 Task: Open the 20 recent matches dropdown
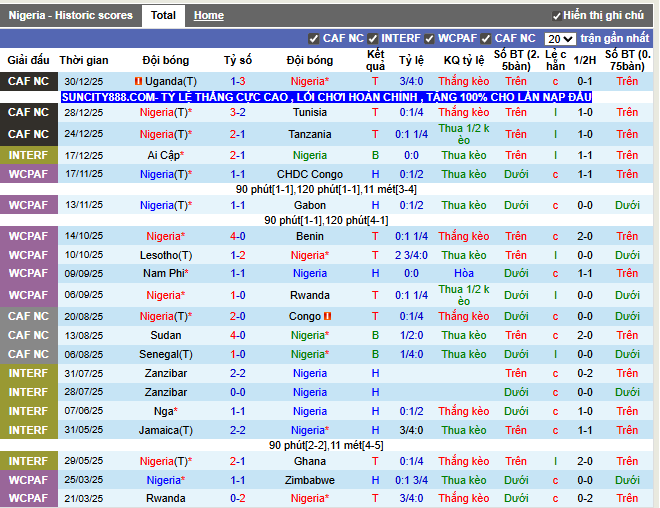tap(560, 39)
